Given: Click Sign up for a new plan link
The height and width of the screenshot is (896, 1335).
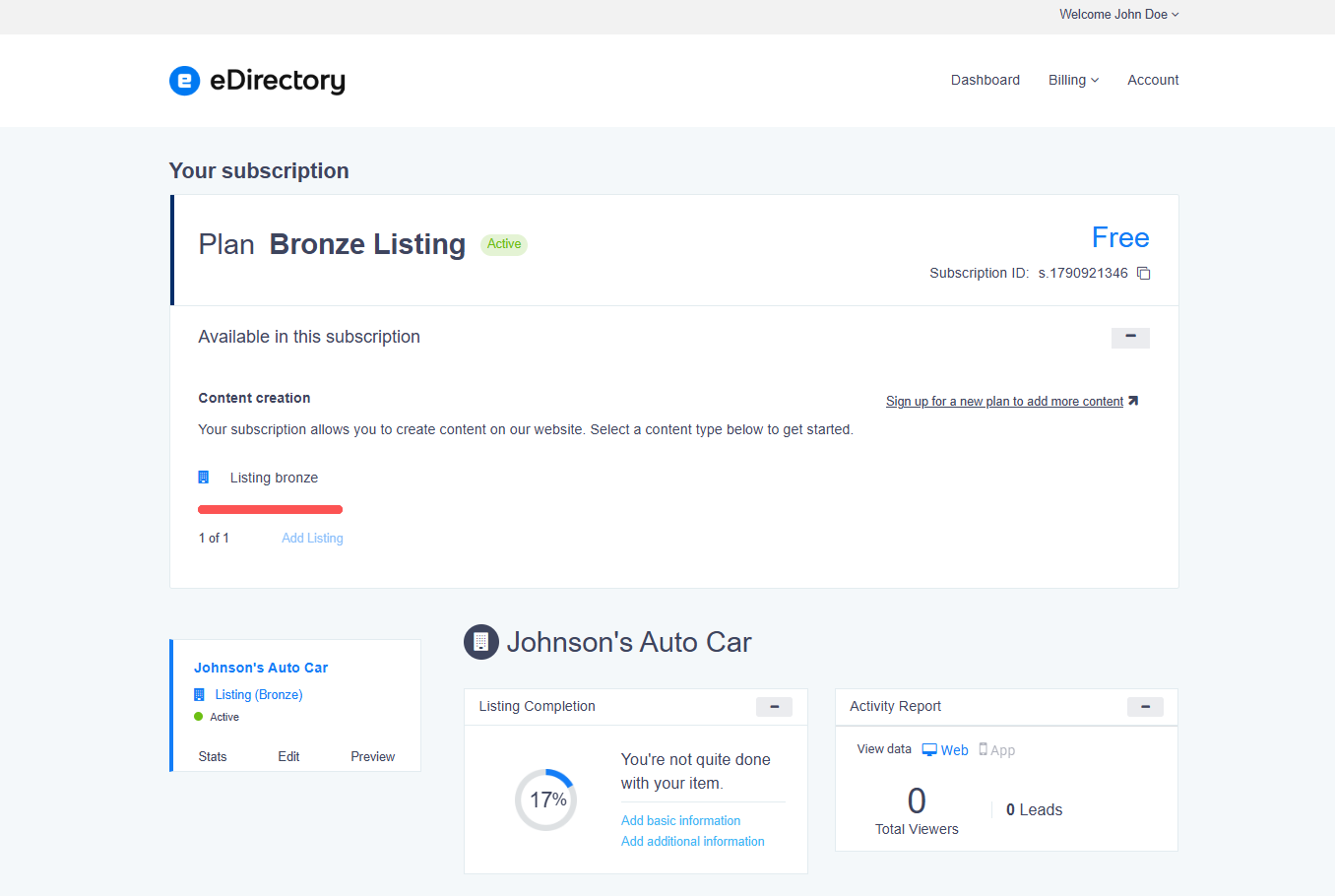Looking at the screenshot, I should click(1004, 401).
